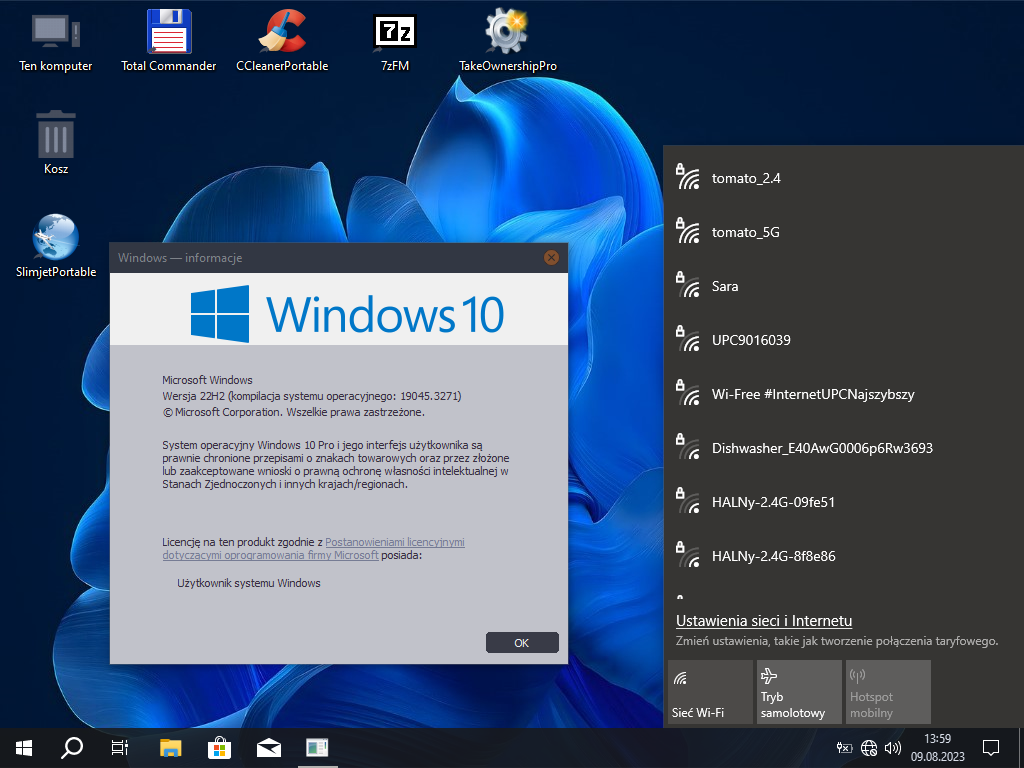The height and width of the screenshot is (768, 1024).
Task: Open TakeOwnershipPro desktop icon
Action: 507,40
